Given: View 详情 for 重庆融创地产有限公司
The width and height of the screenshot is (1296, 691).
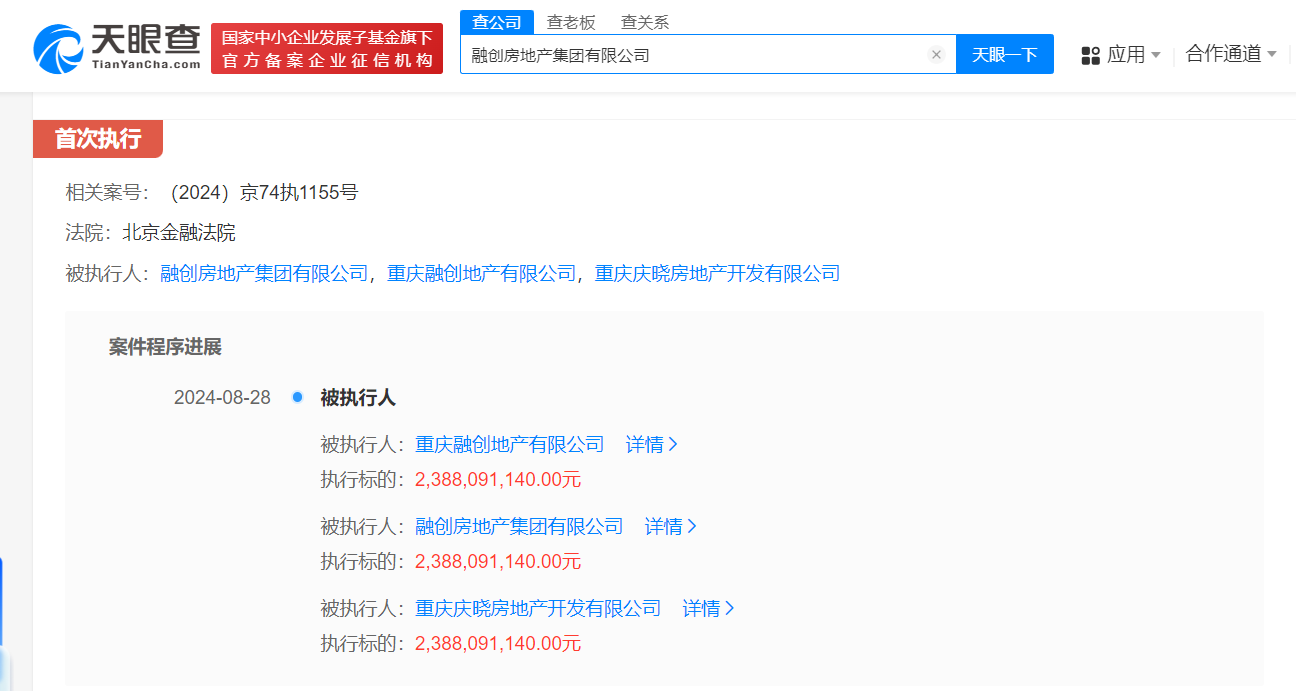Looking at the screenshot, I should click(x=652, y=444).
